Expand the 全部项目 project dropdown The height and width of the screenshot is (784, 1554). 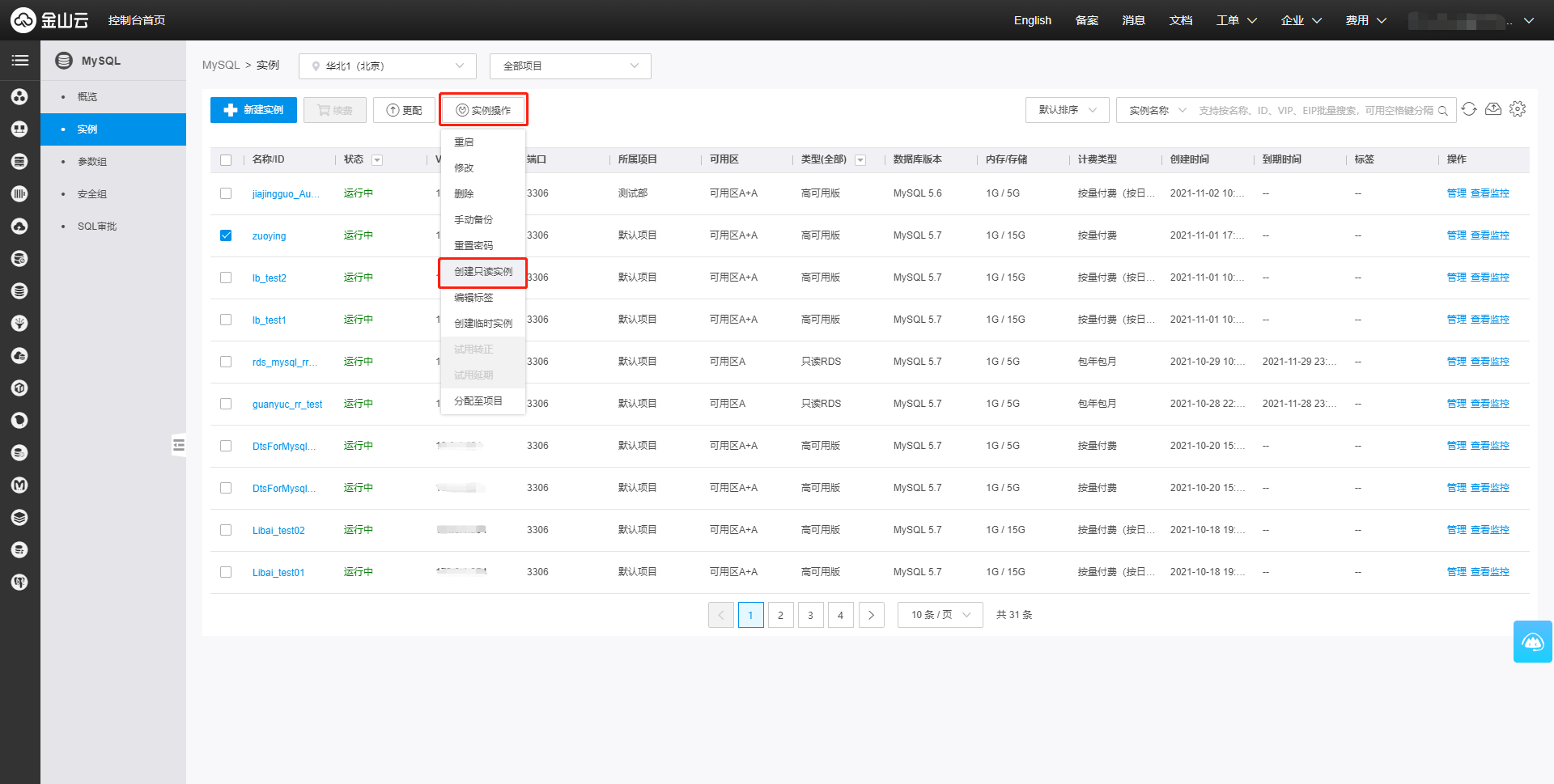570,66
